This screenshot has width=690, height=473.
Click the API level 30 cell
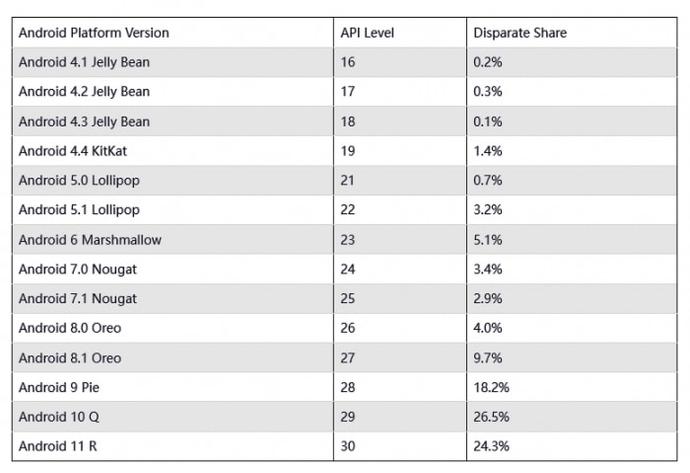pos(348,446)
